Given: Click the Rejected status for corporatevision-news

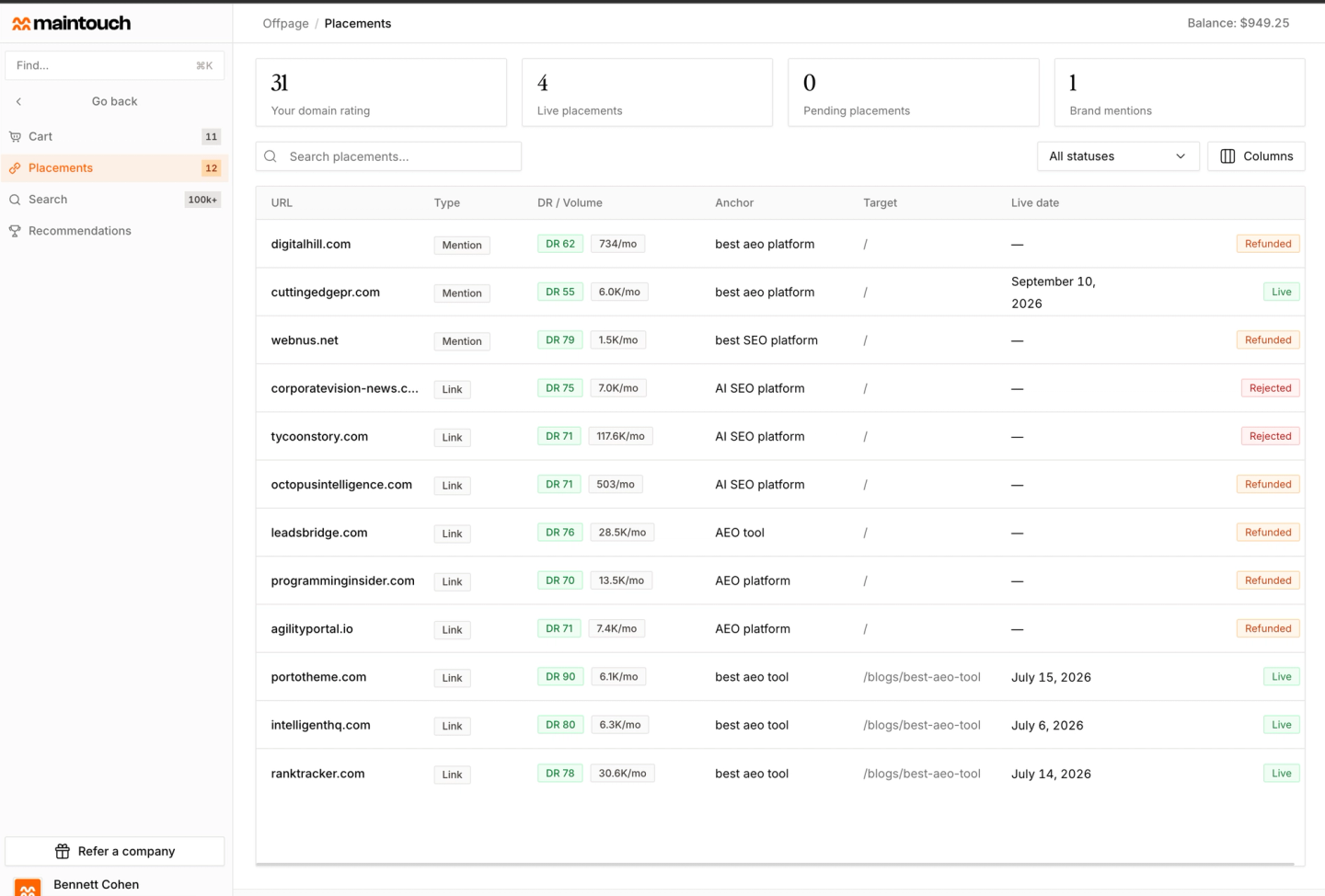Looking at the screenshot, I should (x=1271, y=388).
